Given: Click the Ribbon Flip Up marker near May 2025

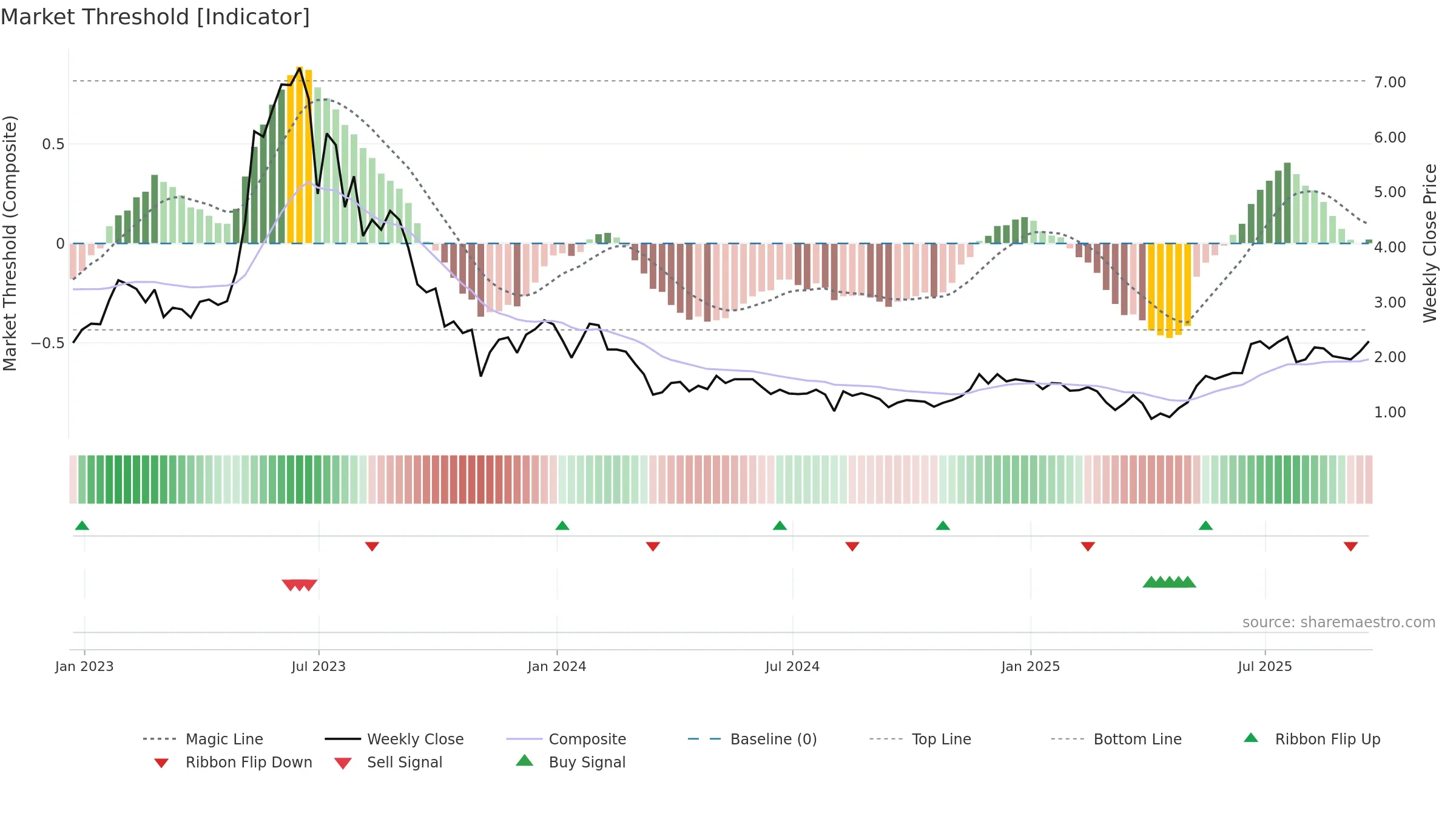Looking at the screenshot, I should pyautogui.click(x=1205, y=525).
